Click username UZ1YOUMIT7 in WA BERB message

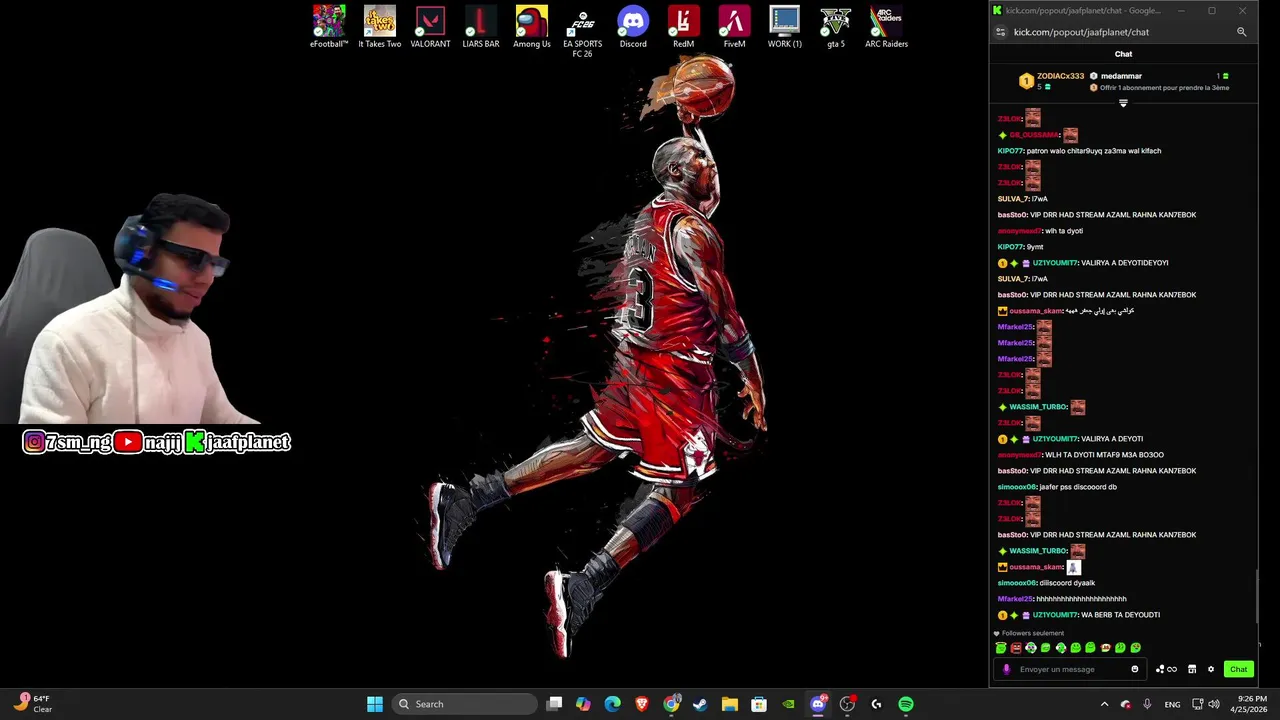click(x=1055, y=615)
